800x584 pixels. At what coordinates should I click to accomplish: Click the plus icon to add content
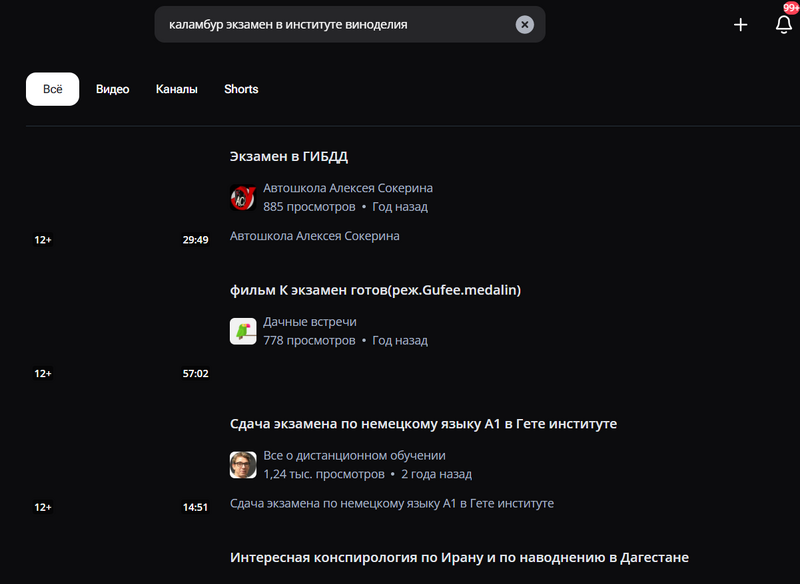click(740, 25)
